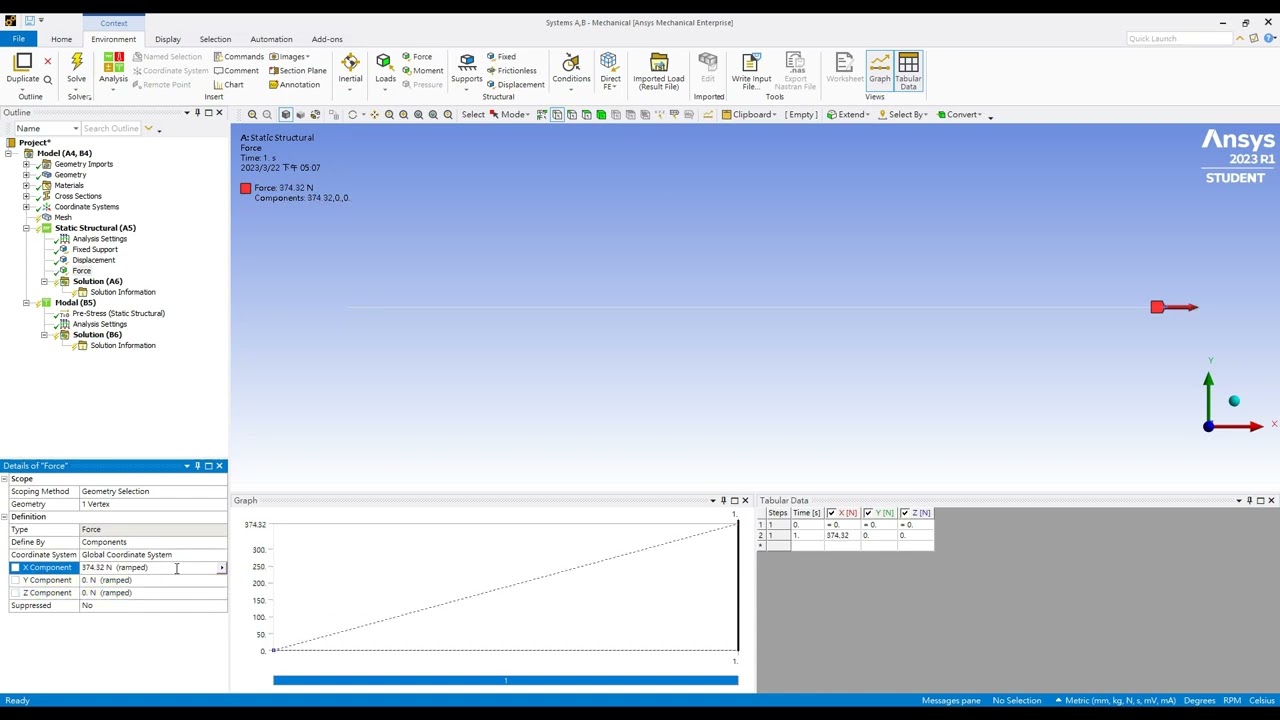The image size is (1280, 720).
Task: Open the Convert dropdown
Action: click(960, 115)
